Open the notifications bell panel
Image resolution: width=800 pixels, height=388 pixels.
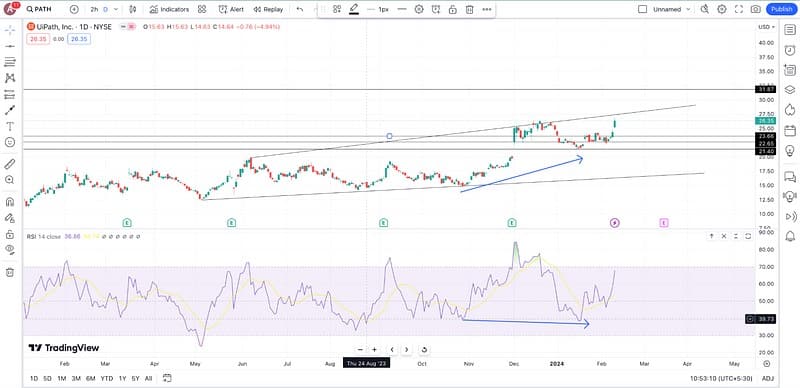(790, 236)
